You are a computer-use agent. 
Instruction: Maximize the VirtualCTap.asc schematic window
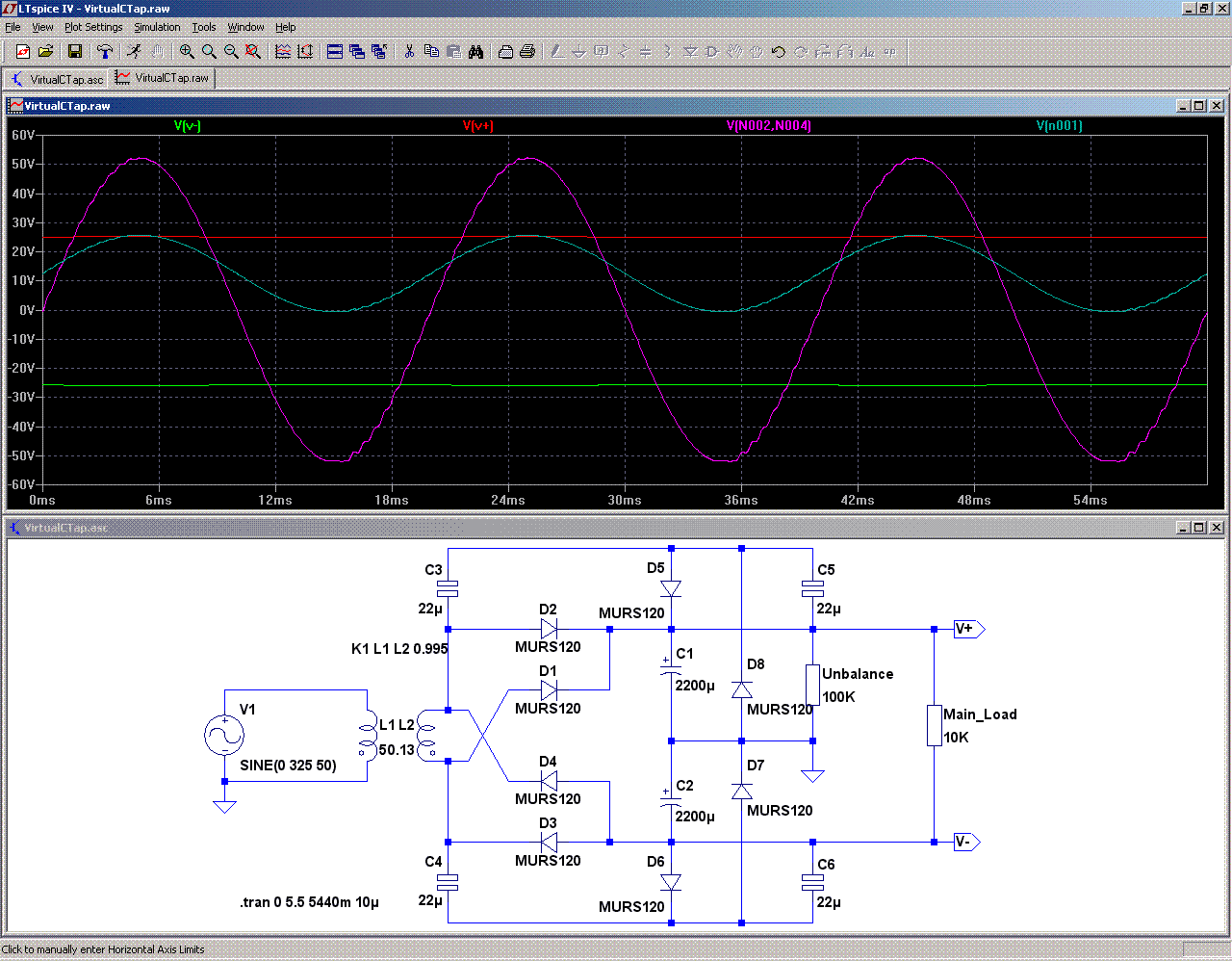tap(1199, 528)
